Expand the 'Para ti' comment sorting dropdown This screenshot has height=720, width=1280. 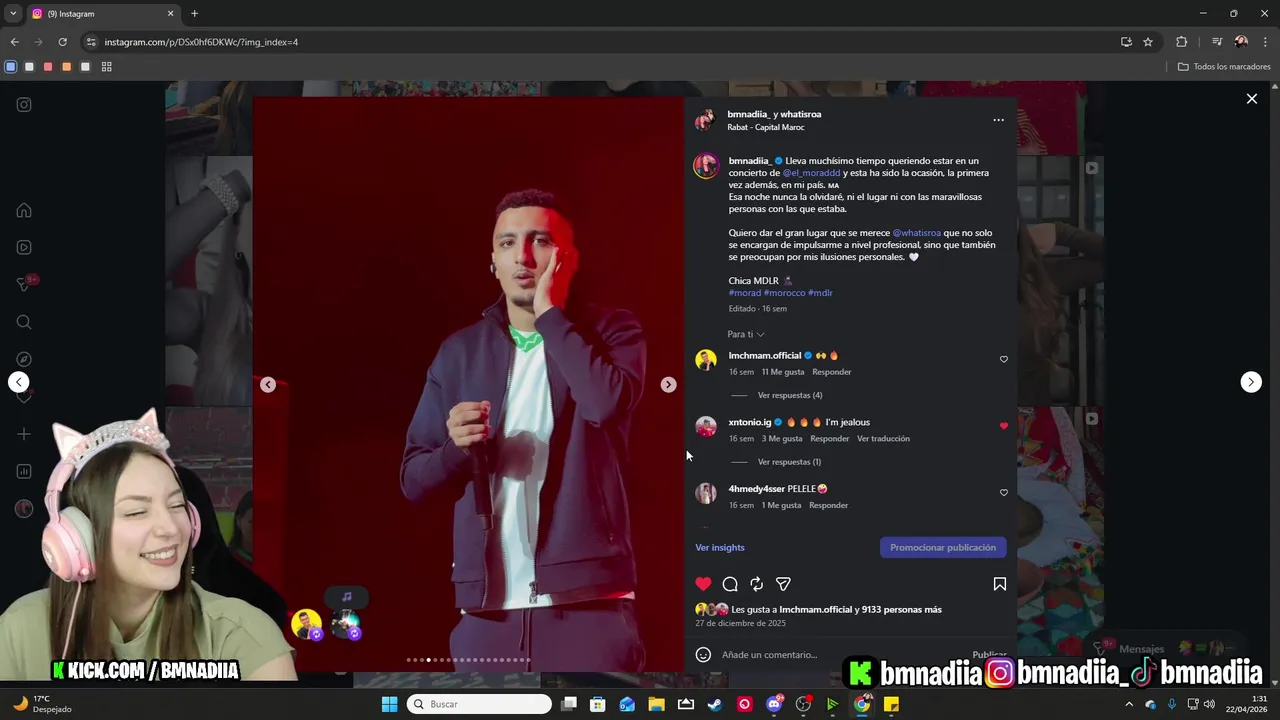coord(746,334)
